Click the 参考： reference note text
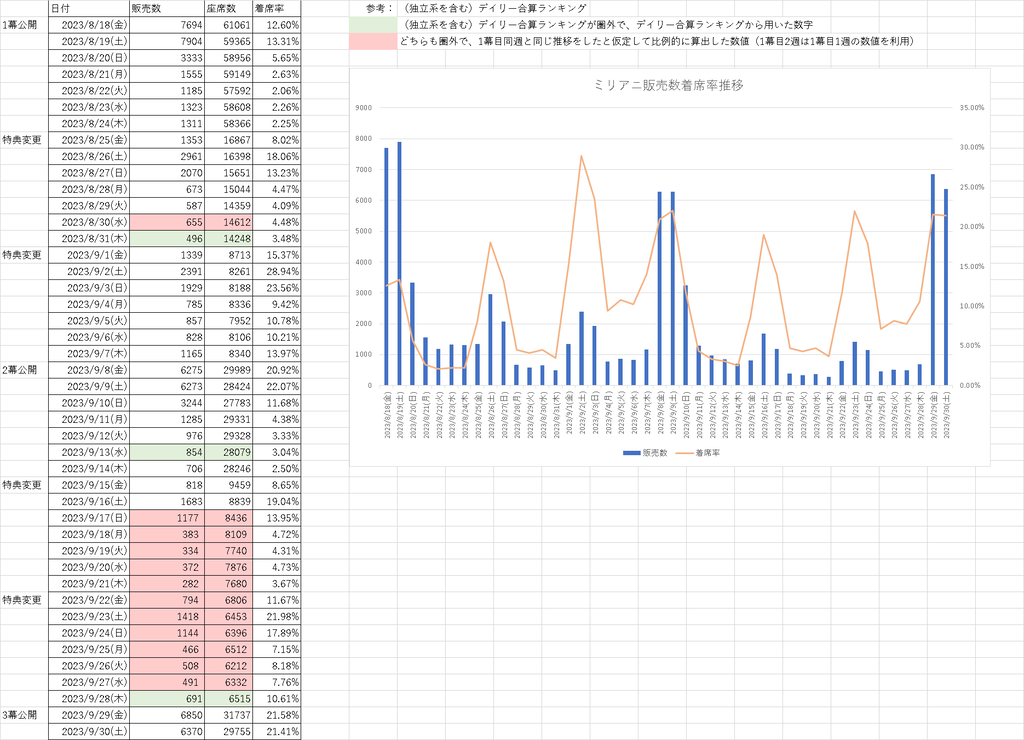 380,8
